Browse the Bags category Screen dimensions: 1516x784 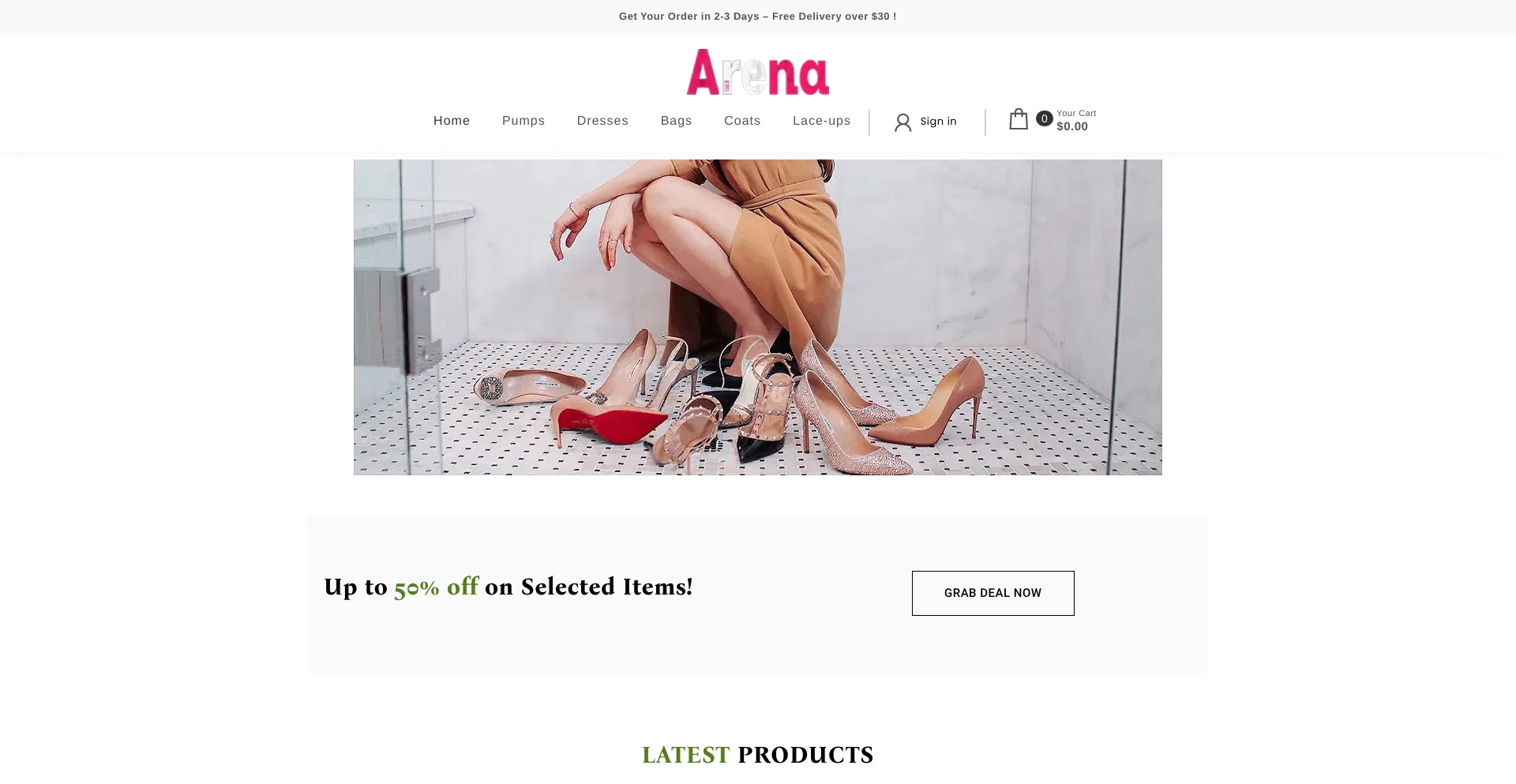click(x=676, y=121)
